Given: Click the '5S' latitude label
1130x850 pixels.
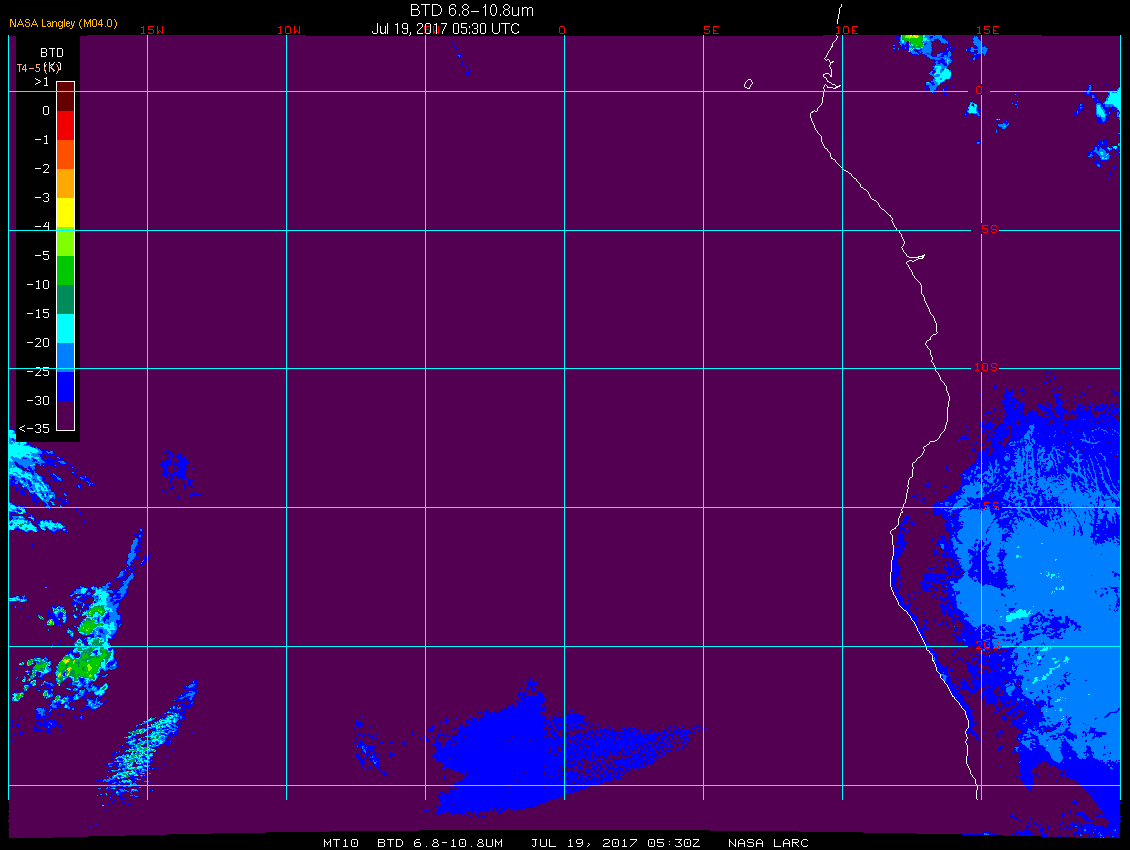Looking at the screenshot, I should (x=989, y=229).
